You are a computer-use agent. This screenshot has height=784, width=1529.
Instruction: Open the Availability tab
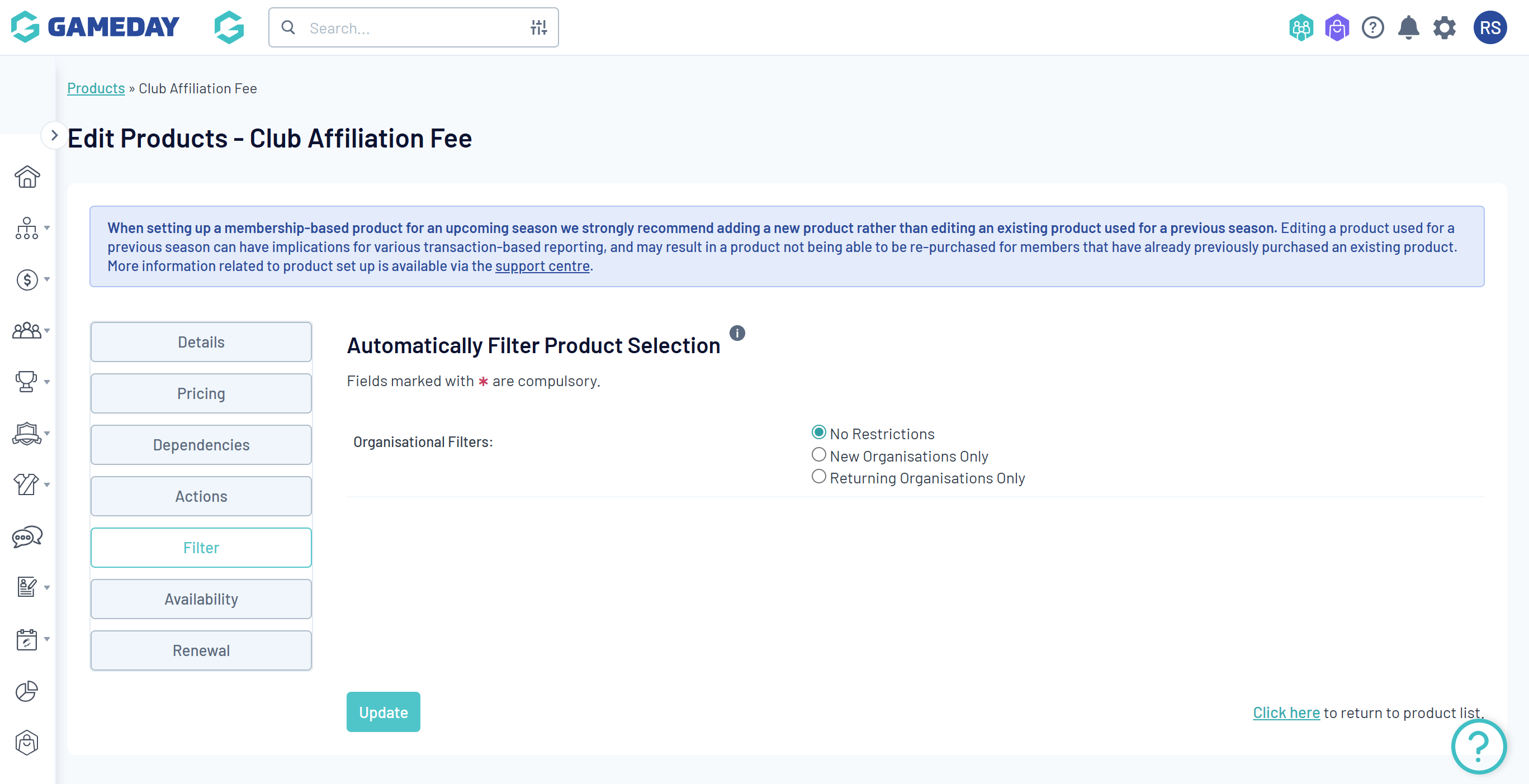201,599
